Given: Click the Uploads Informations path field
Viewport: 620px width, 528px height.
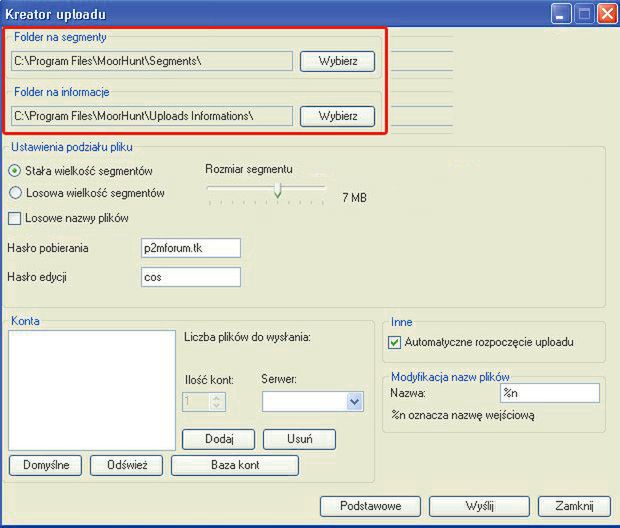Looking at the screenshot, I should coord(152,116).
